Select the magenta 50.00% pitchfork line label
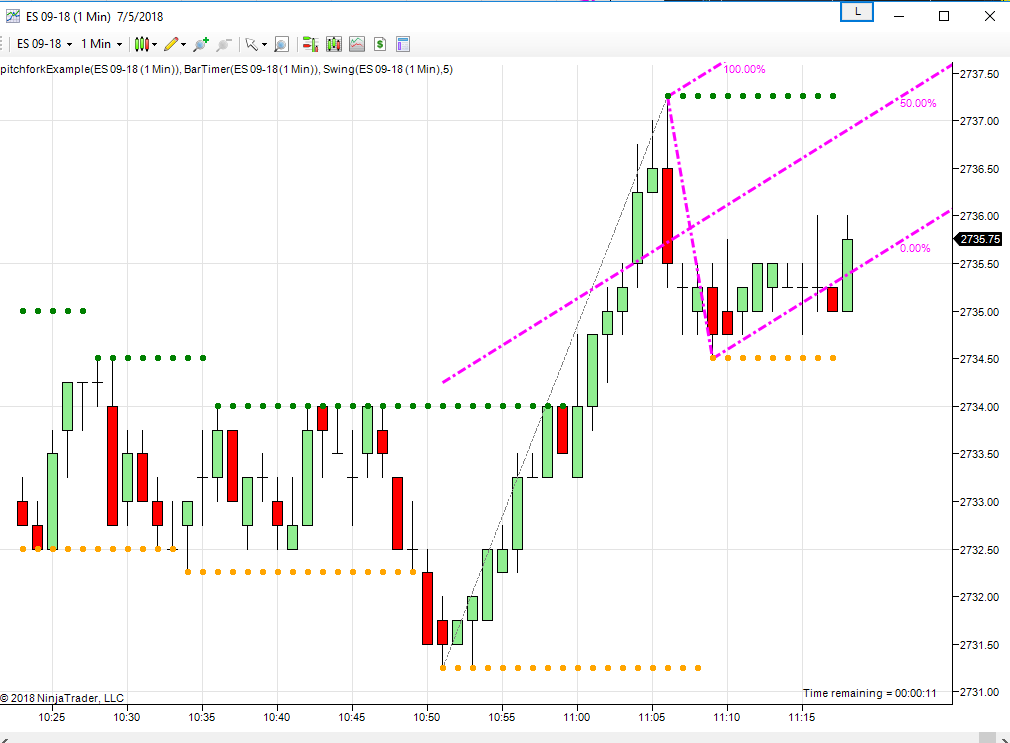Screen dimensions: 1010x743 click(x=918, y=103)
